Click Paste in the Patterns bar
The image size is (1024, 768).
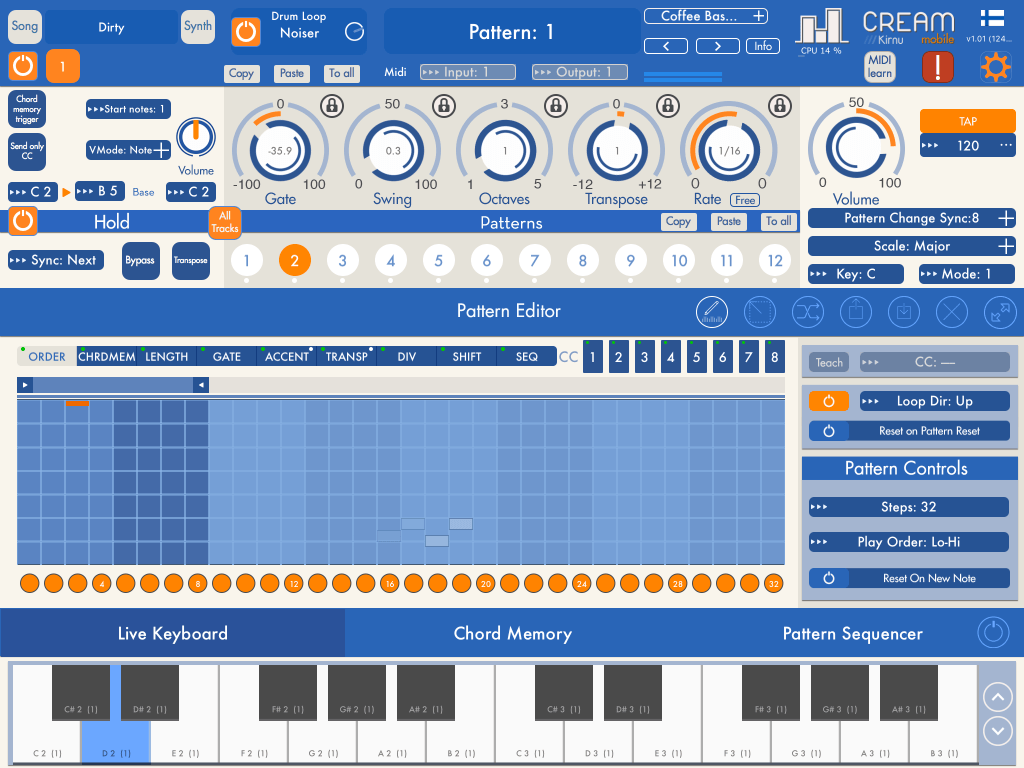[728, 221]
